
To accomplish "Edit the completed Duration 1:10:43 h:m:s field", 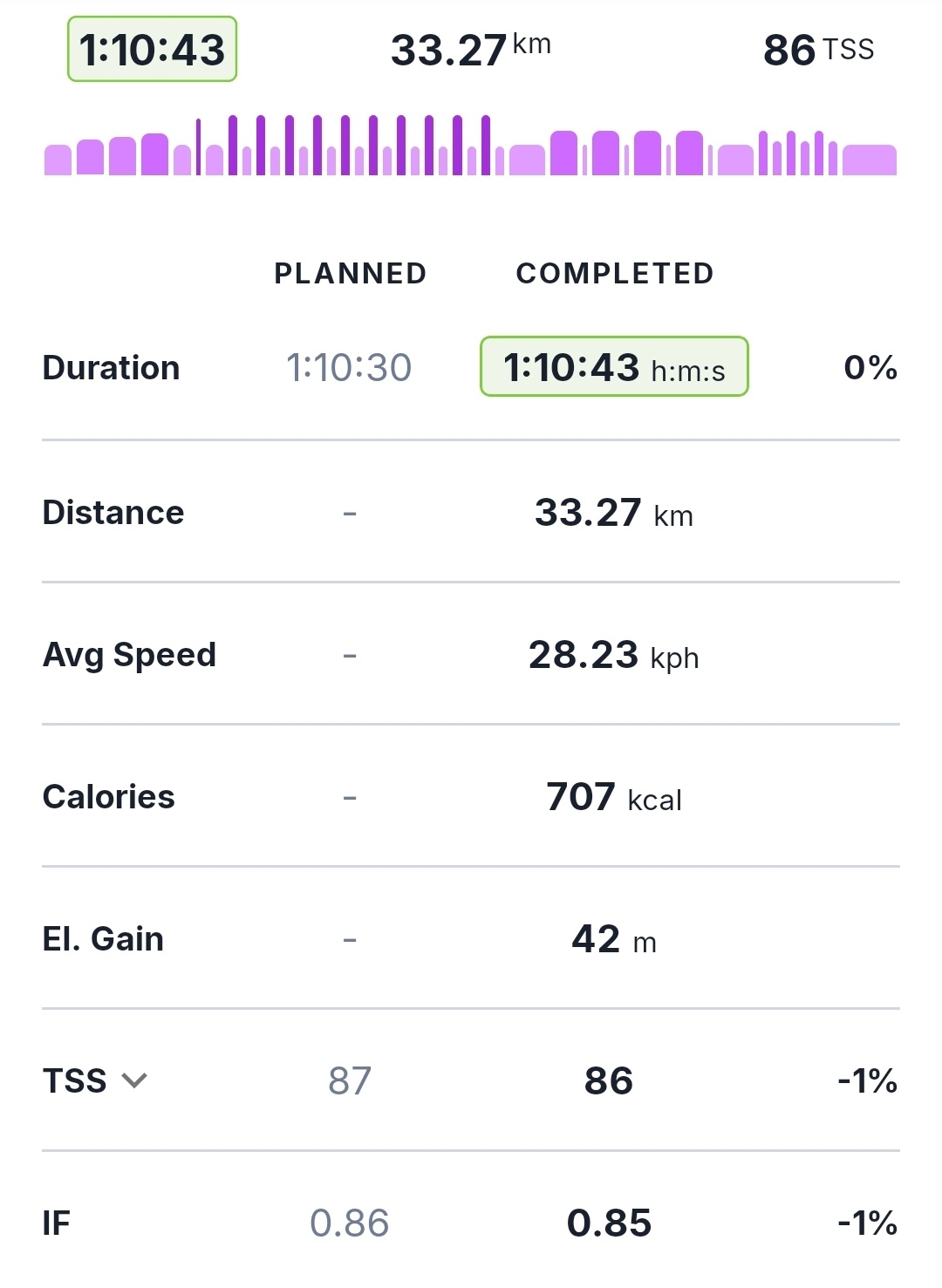I will (614, 367).
